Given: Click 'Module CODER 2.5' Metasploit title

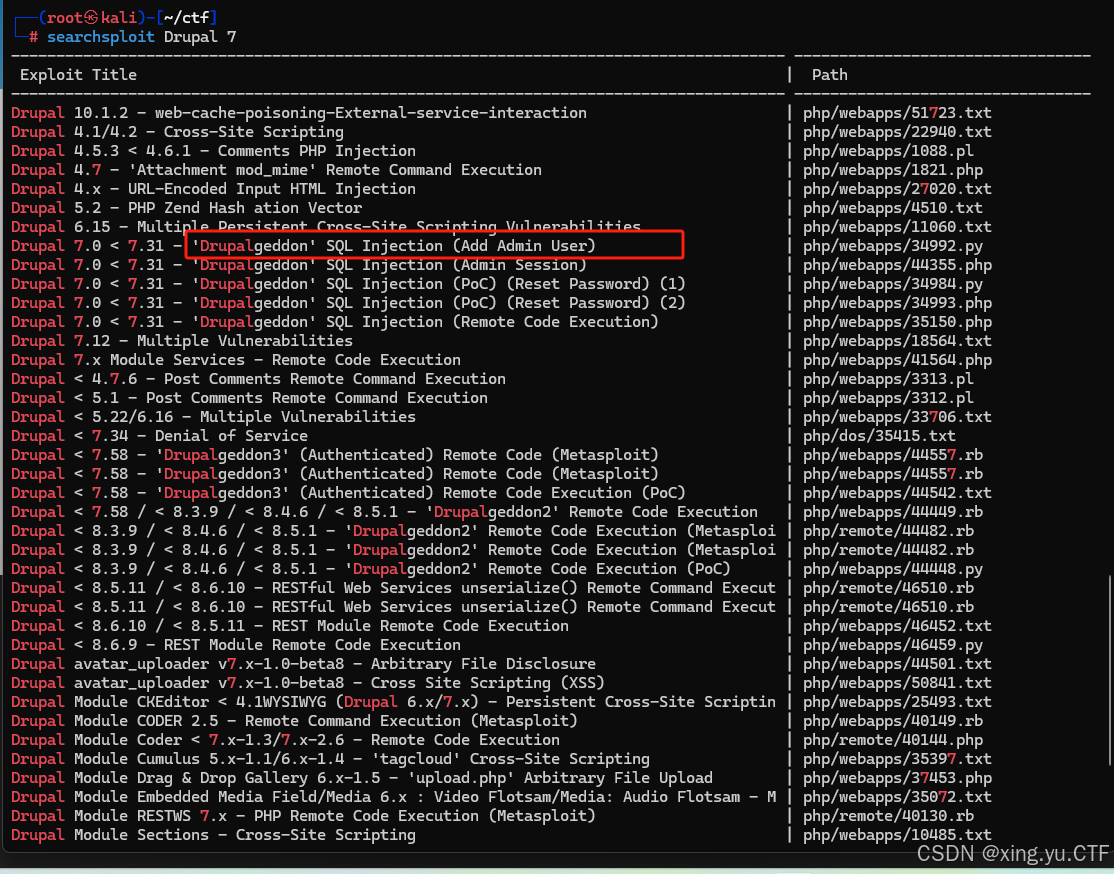Looking at the screenshot, I should click(294, 721).
